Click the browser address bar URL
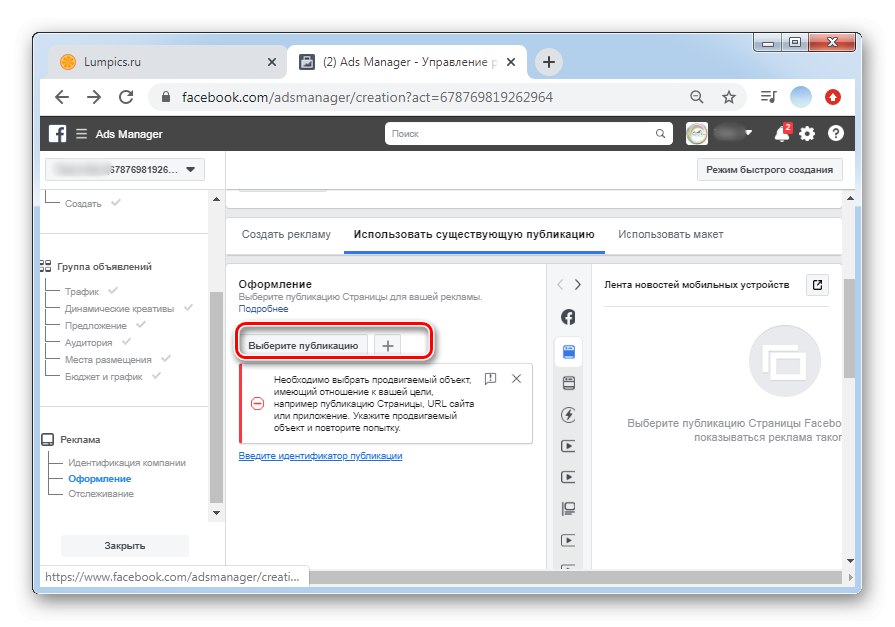This screenshot has height=627, width=895. [x=367, y=97]
